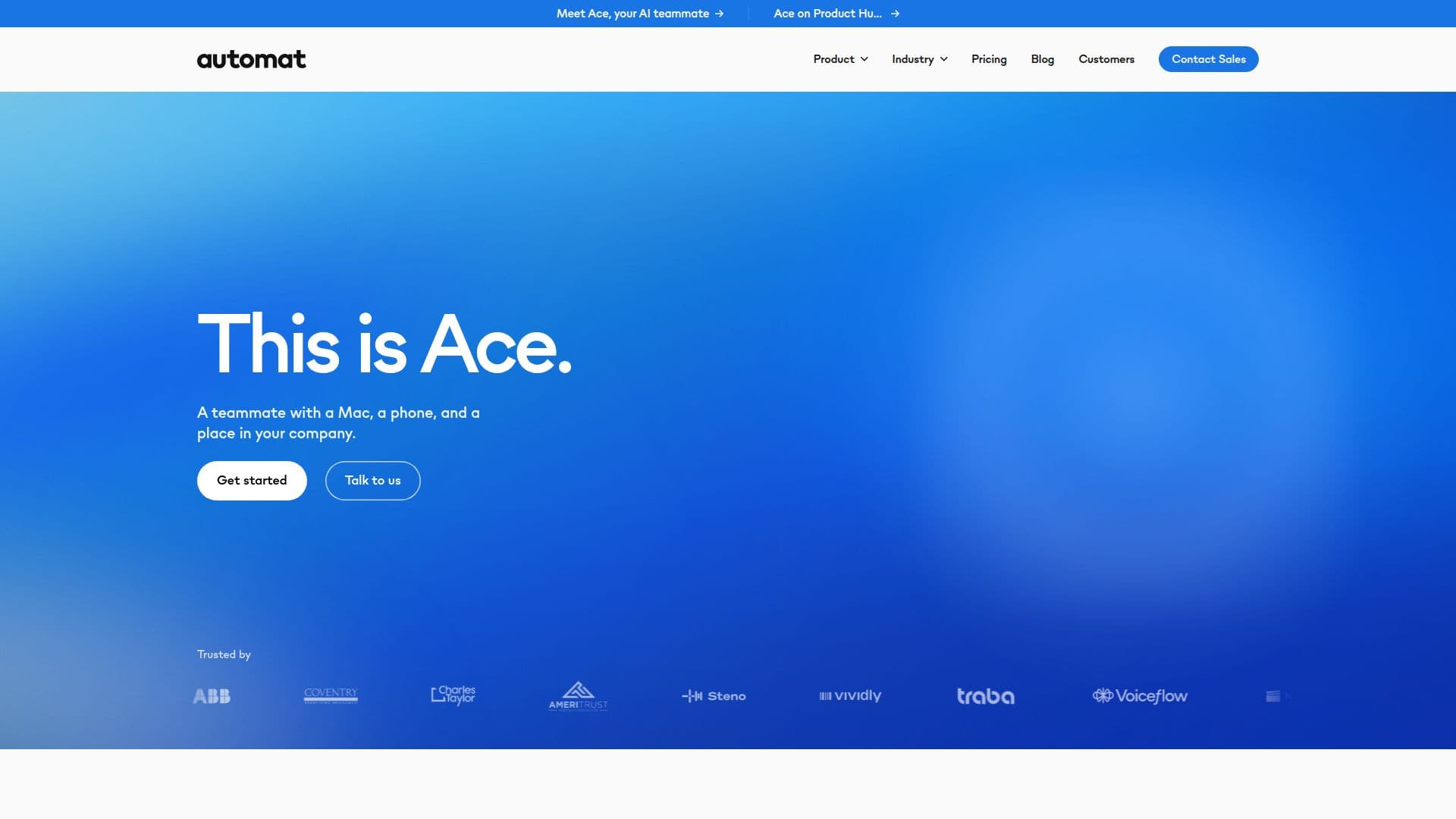Open the Blog page
Image resolution: width=1456 pixels, height=819 pixels.
(1042, 59)
